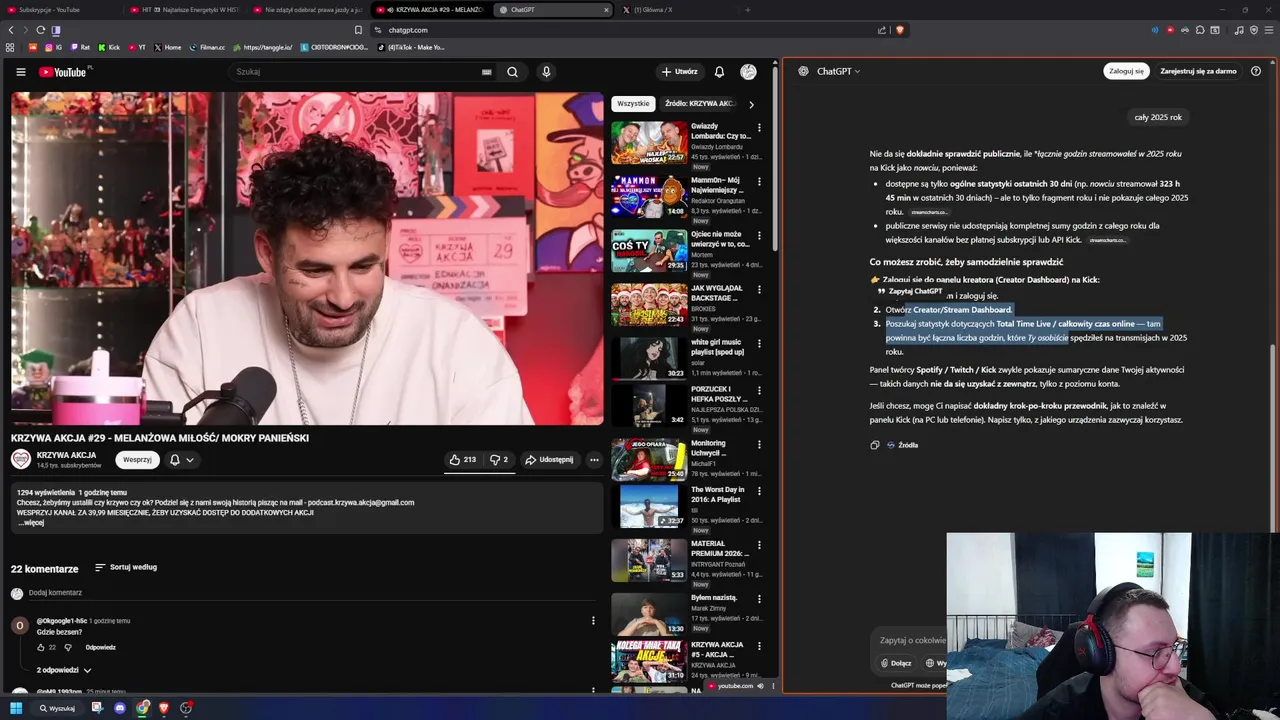The image size is (1280, 720).
Task: Switch to Główna / X browser tab
Action: [x=675, y=10]
